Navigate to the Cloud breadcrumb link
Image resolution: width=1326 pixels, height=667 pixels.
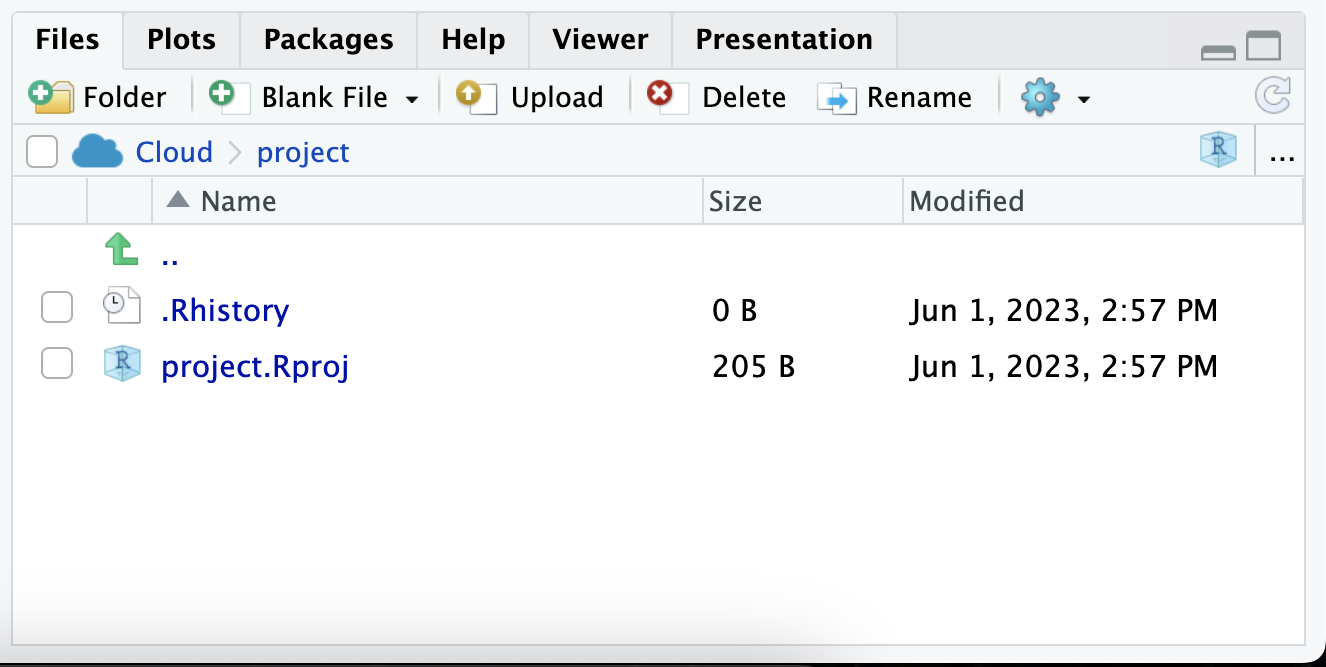pos(173,151)
